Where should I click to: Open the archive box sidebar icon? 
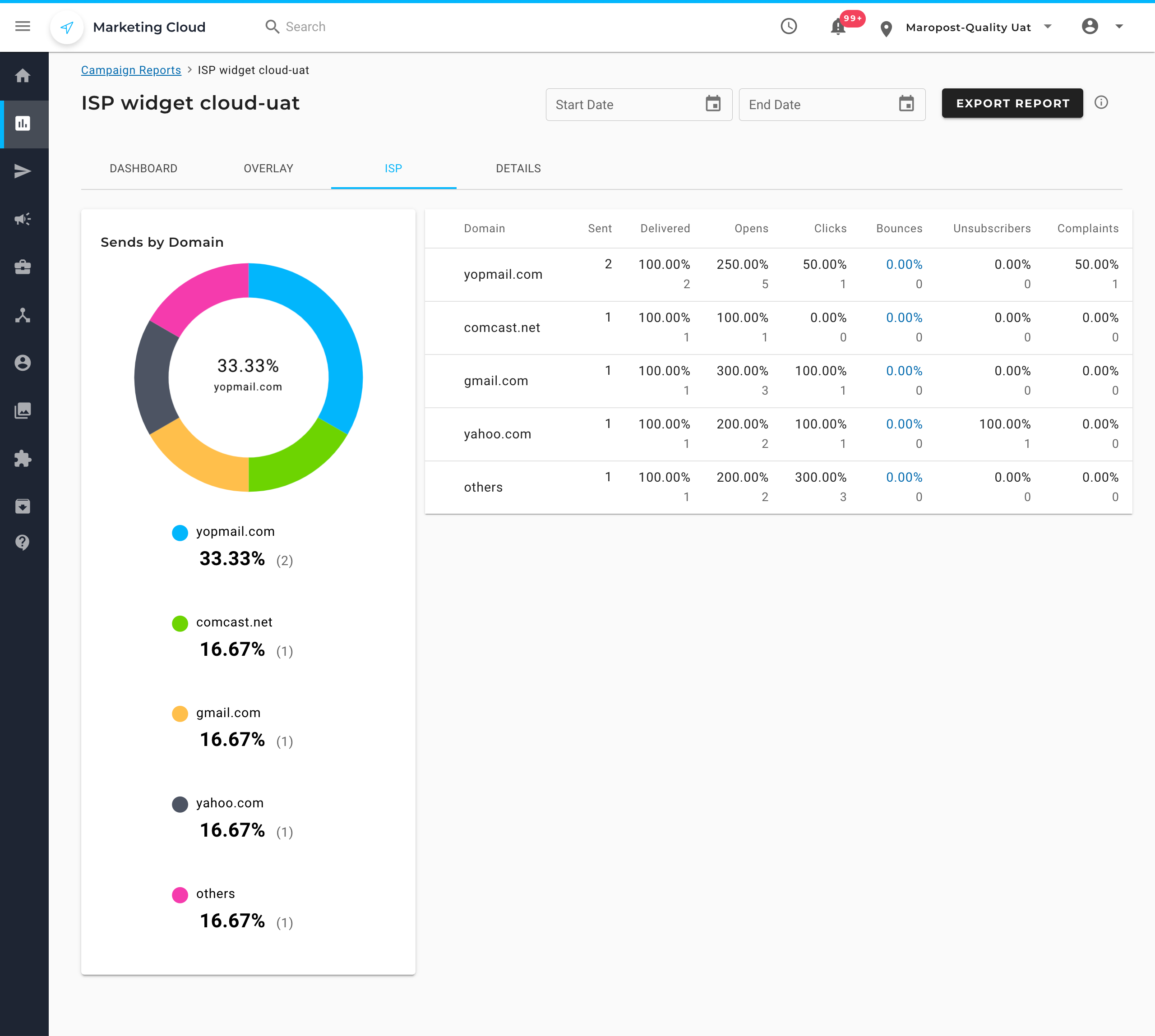coord(23,506)
